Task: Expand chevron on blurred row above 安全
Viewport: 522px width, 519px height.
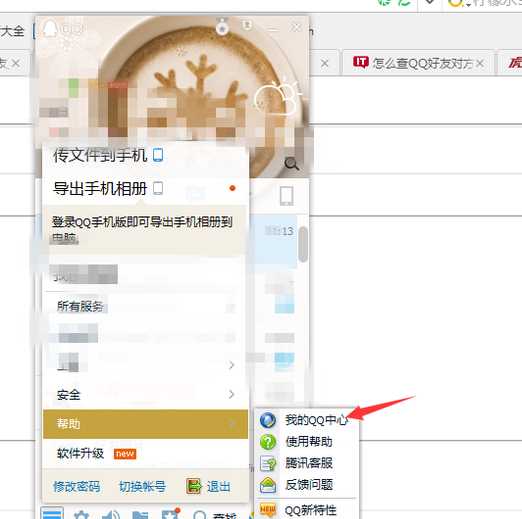Action: (231, 365)
